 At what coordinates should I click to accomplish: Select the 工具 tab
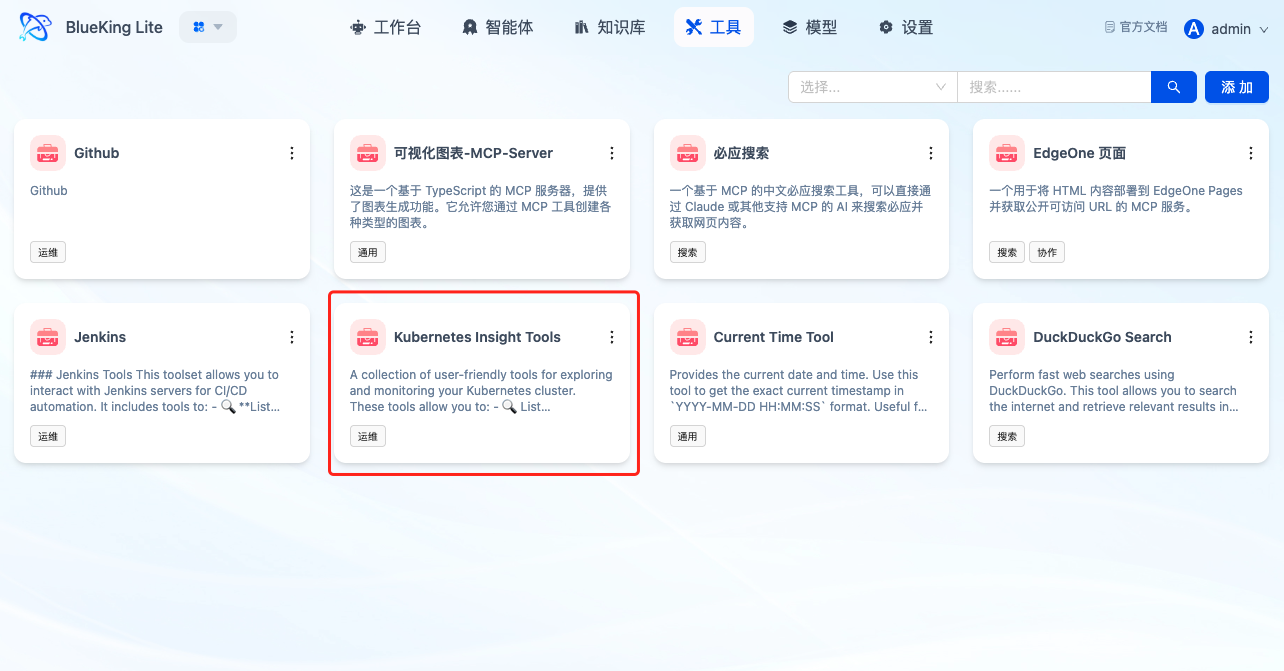point(714,28)
